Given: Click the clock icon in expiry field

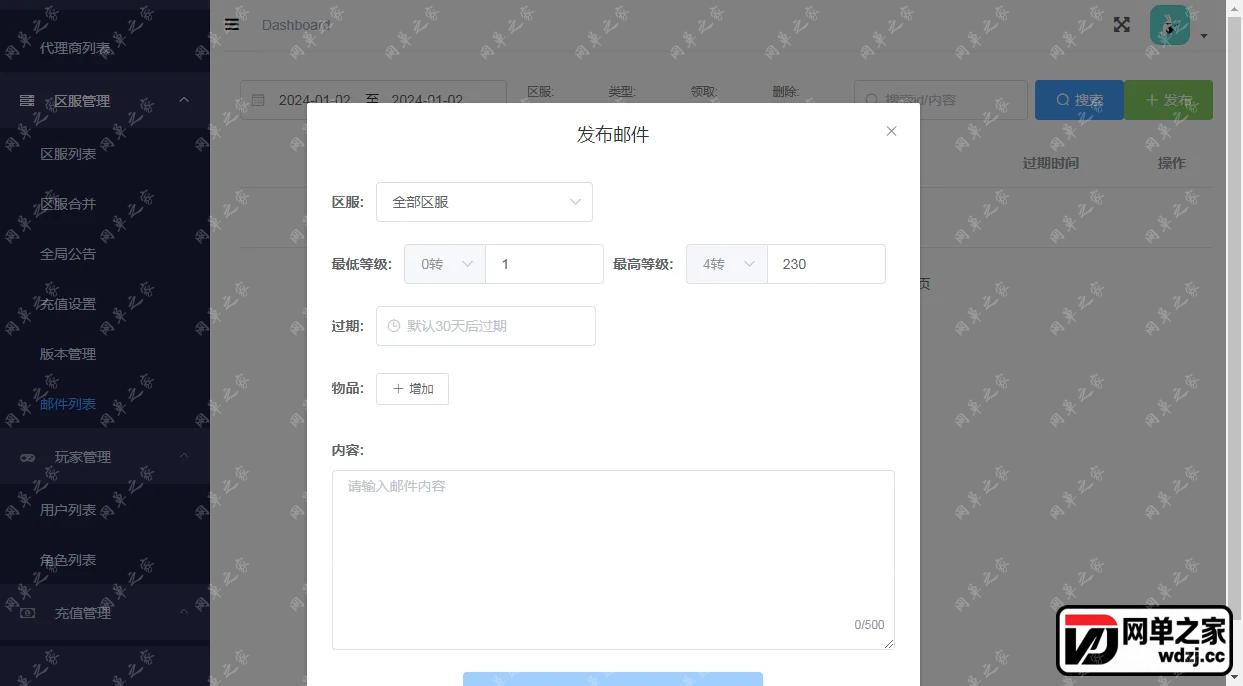Looking at the screenshot, I should (x=393, y=326).
